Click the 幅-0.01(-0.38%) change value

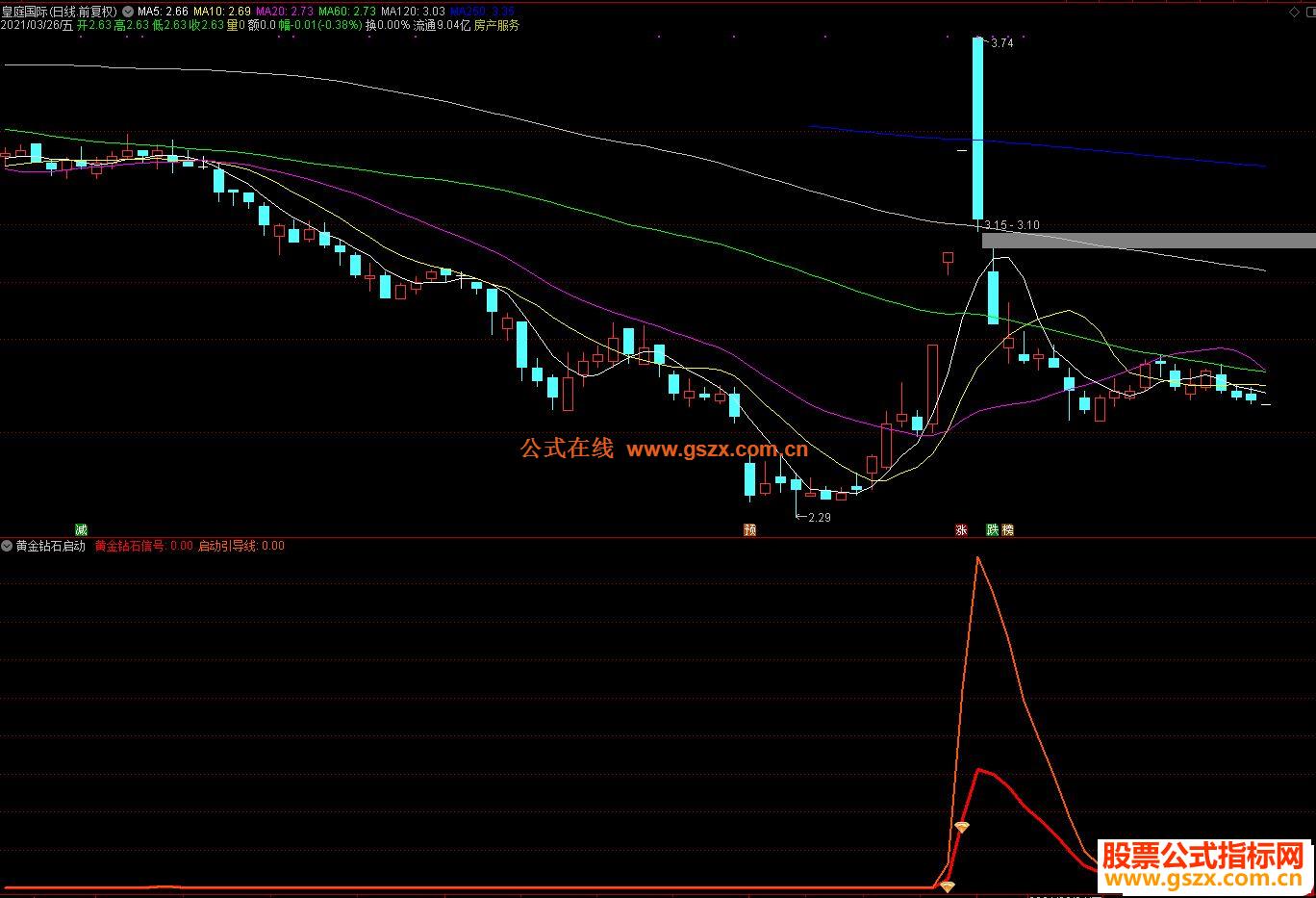click(320, 26)
